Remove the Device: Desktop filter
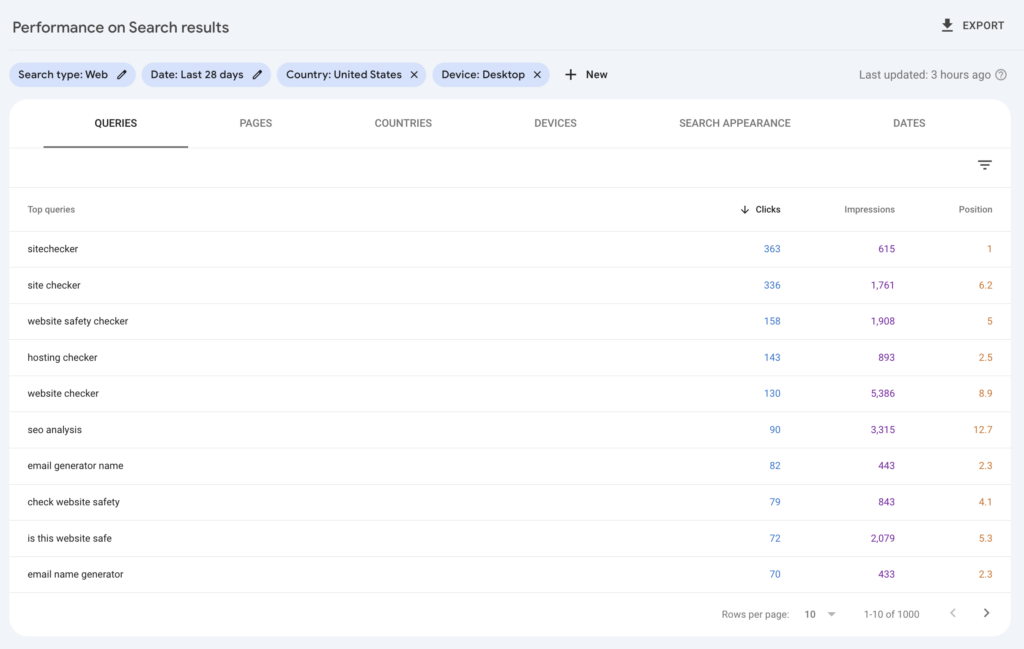The image size is (1024, 649). click(537, 75)
